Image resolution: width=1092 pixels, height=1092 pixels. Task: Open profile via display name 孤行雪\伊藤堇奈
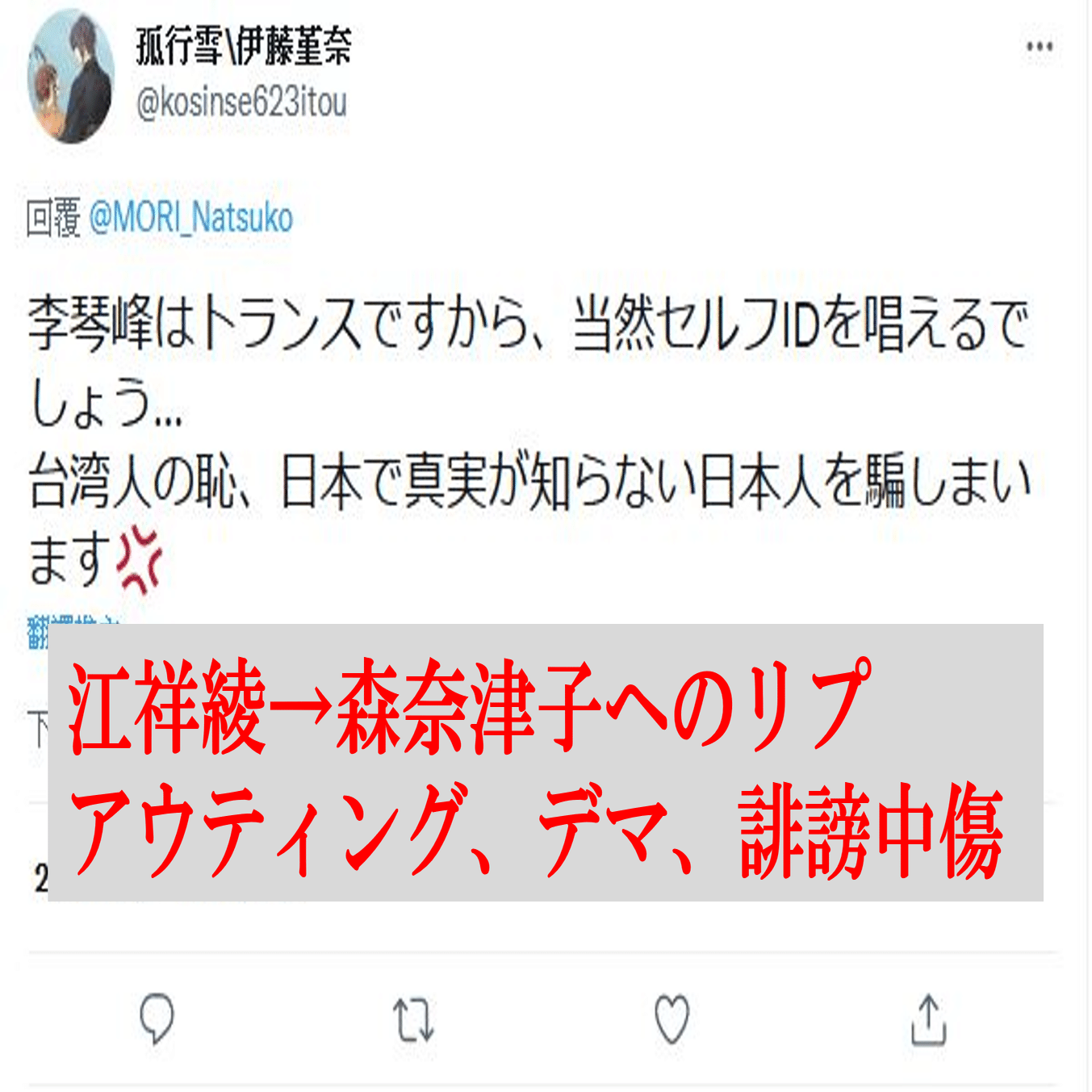point(243,45)
